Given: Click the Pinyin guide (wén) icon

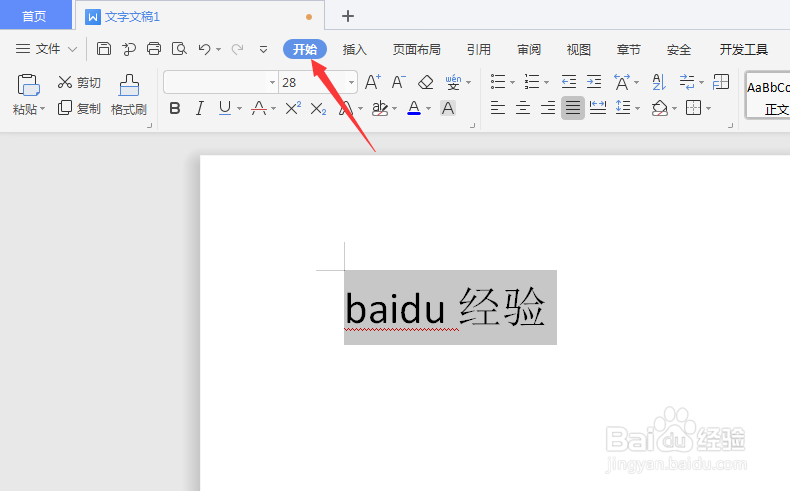Looking at the screenshot, I should (453, 82).
